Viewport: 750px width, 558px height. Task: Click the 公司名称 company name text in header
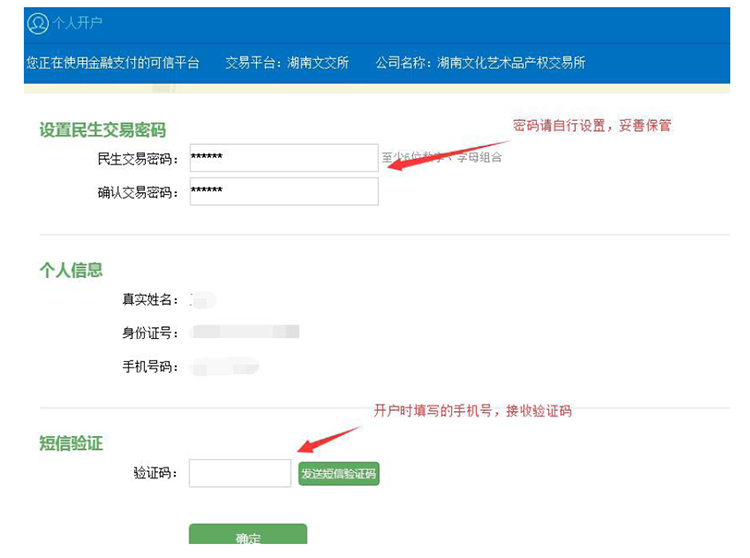pos(480,62)
